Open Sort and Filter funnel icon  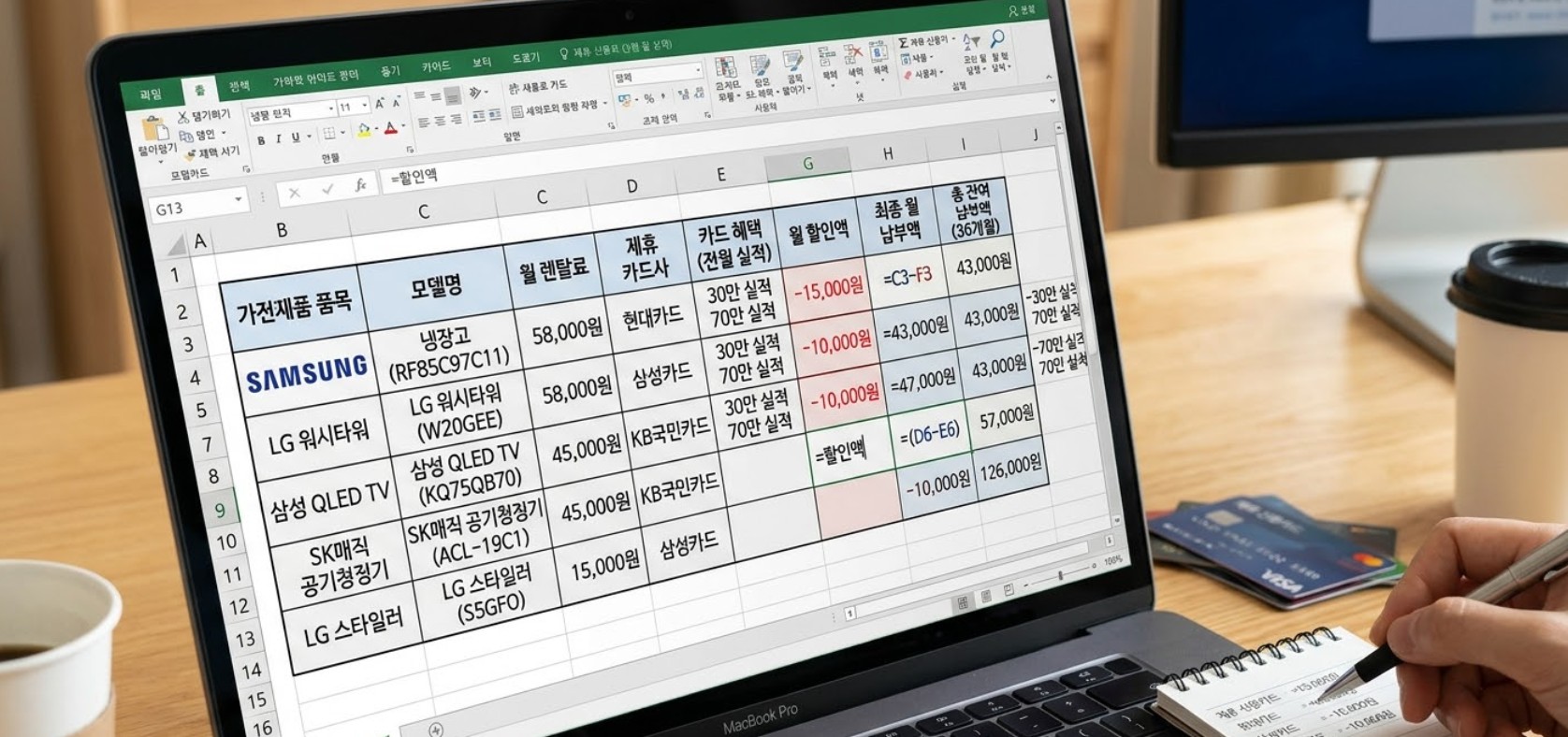[972, 40]
